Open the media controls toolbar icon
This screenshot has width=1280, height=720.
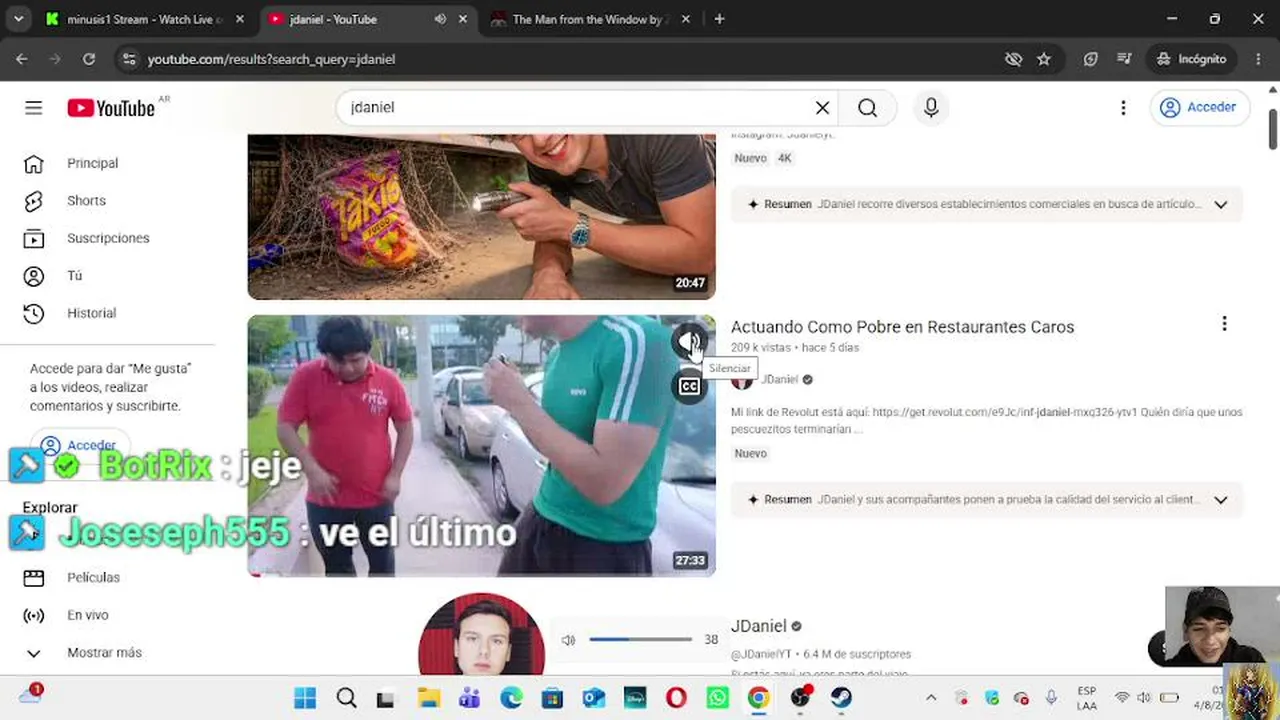1124,59
